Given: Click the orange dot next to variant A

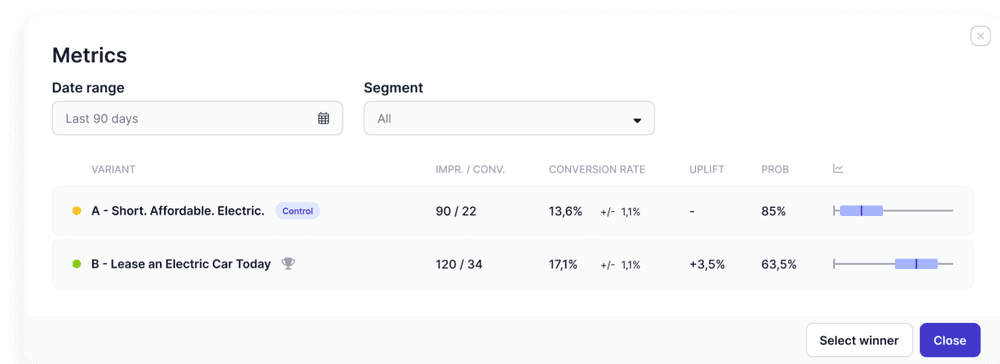Looking at the screenshot, I should 77,211.
